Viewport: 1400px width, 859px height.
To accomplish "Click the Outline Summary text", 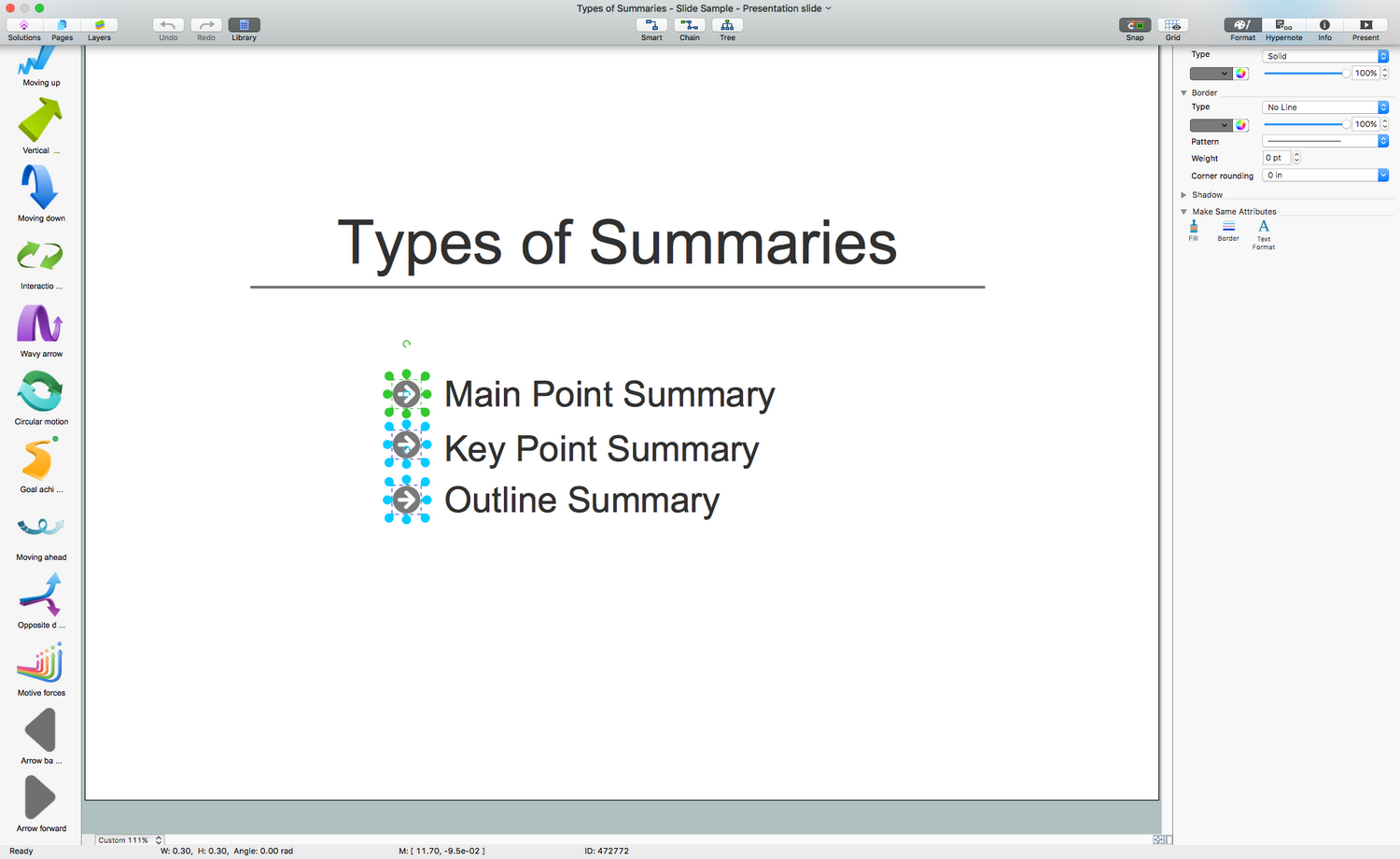I will [582, 500].
